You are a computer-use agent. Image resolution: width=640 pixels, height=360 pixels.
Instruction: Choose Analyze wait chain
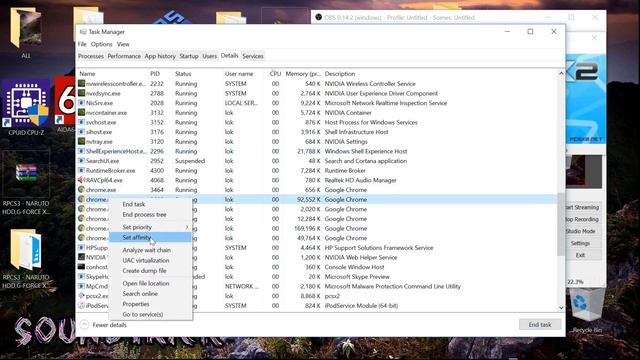tap(151, 250)
